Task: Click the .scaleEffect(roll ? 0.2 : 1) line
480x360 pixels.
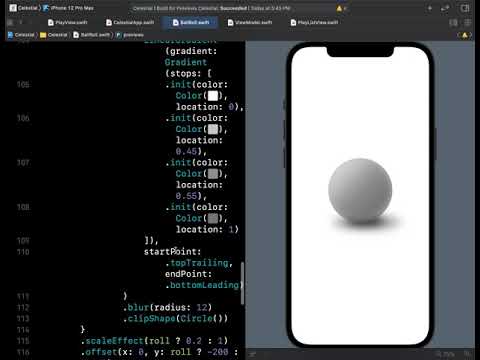Action: coord(154,341)
